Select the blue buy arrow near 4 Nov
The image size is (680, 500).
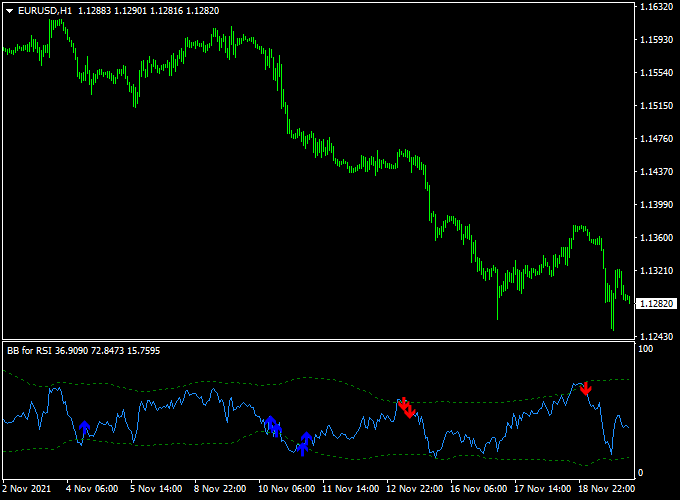click(84, 427)
